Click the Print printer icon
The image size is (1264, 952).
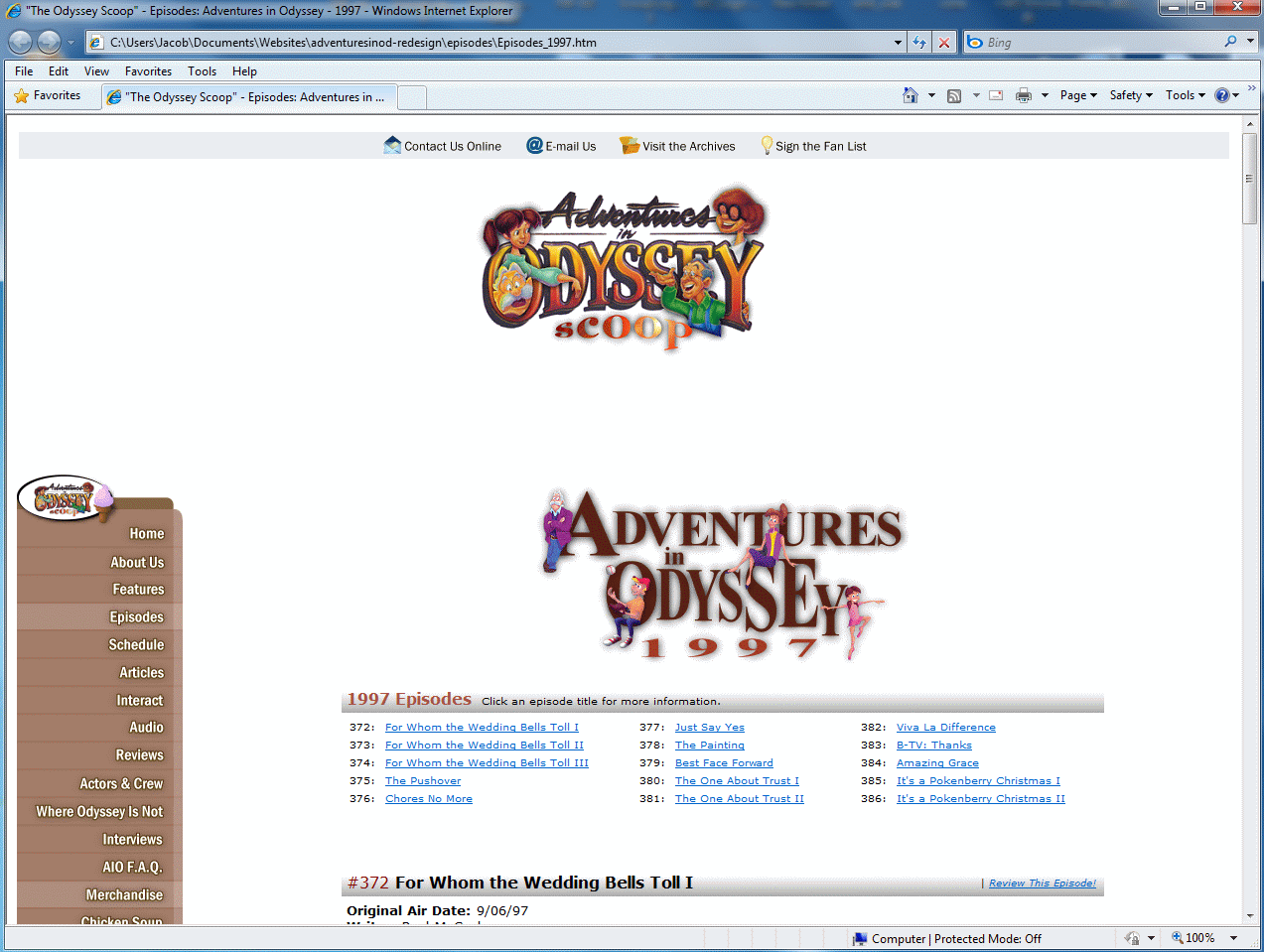[1024, 95]
